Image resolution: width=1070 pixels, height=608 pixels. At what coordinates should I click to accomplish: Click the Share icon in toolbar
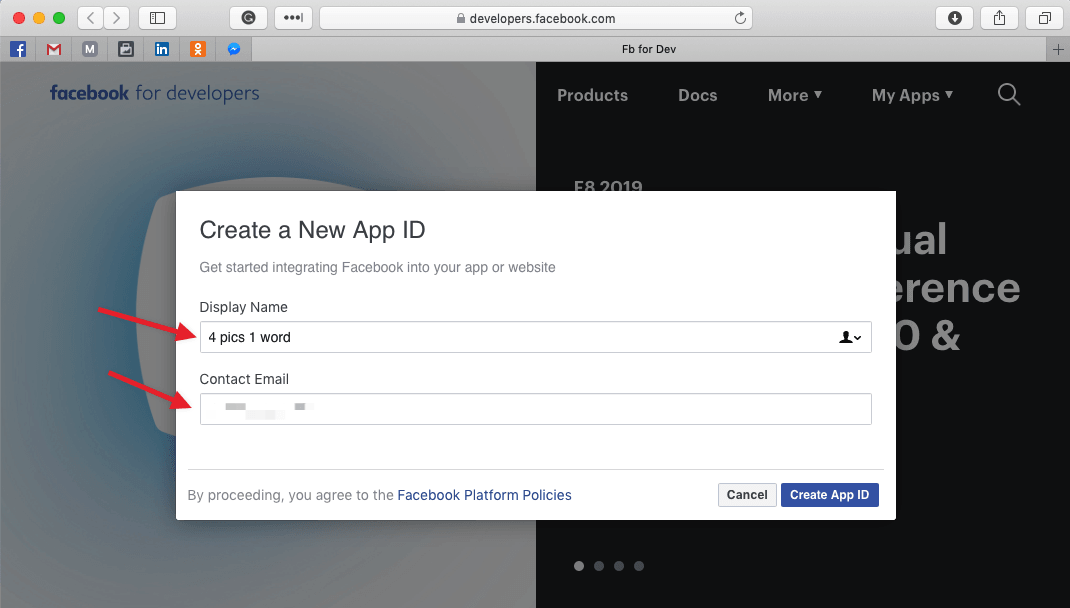pyautogui.click(x=1000, y=18)
